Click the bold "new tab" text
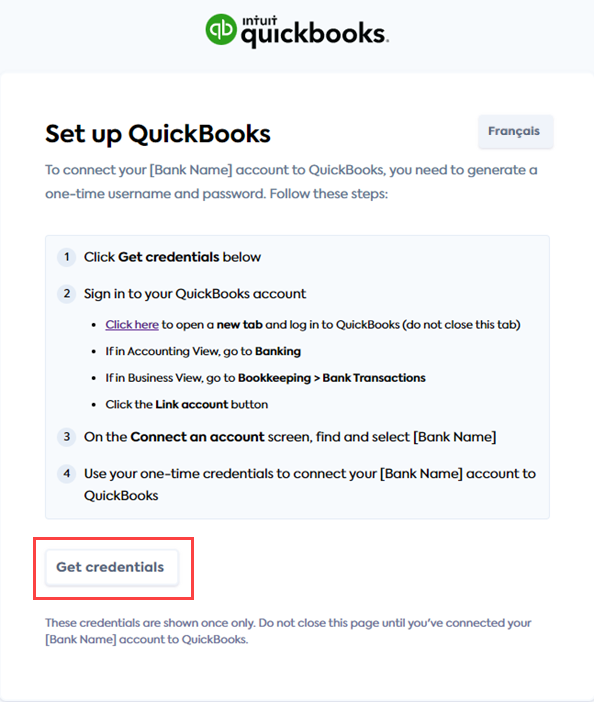Screen dimensions: 594x702 coord(239,325)
